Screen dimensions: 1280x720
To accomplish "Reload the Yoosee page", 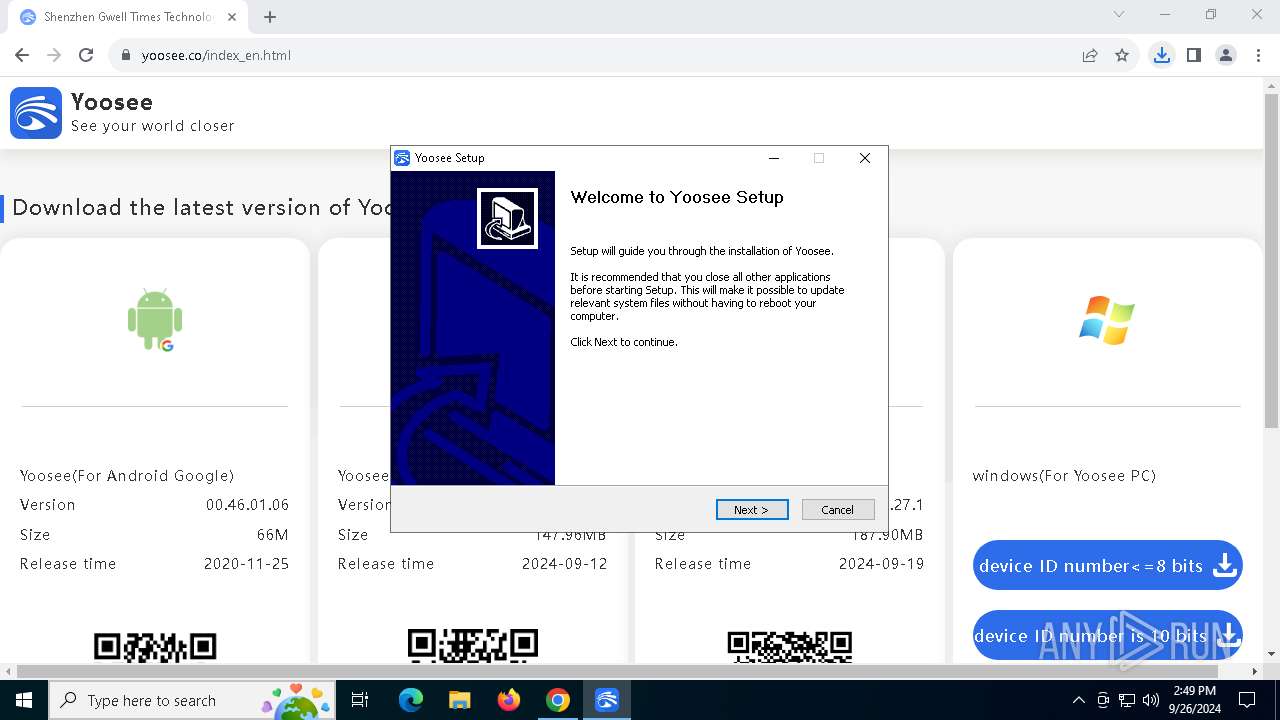I will (x=86, y=55).
